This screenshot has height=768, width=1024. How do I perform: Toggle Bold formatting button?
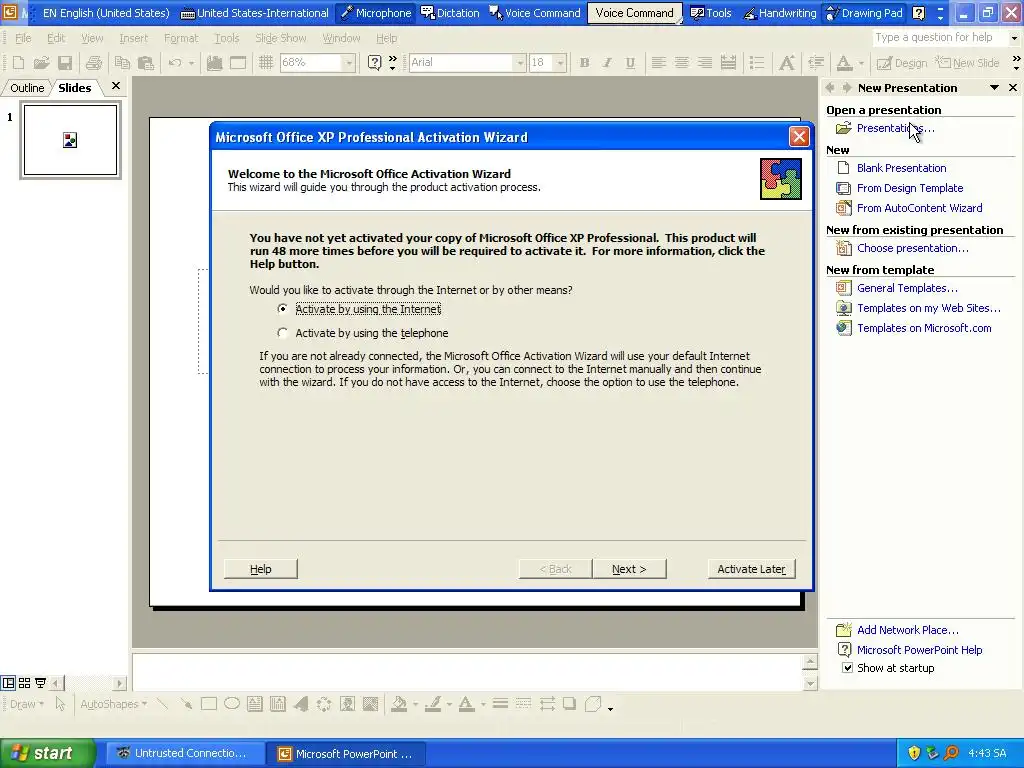[584, 63]
